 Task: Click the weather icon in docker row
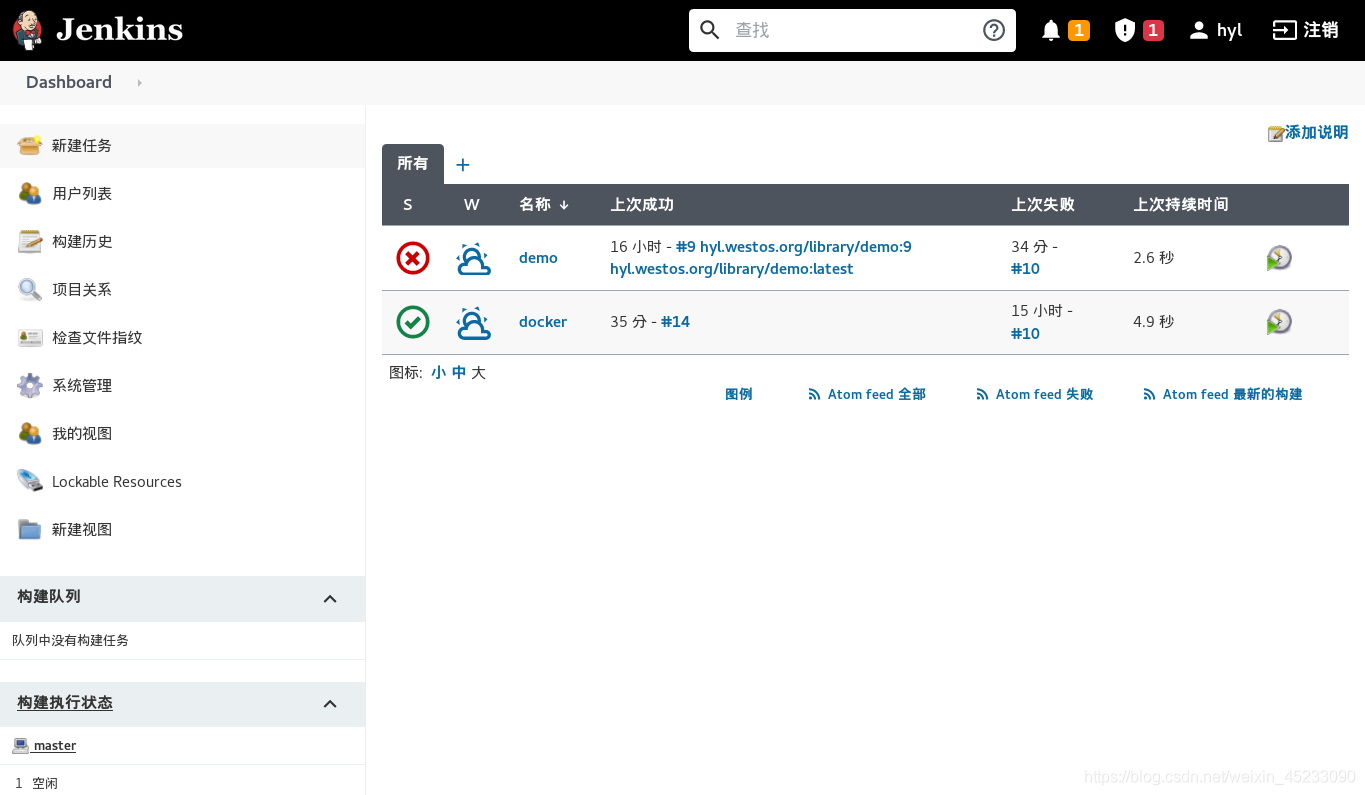(473, 322)
